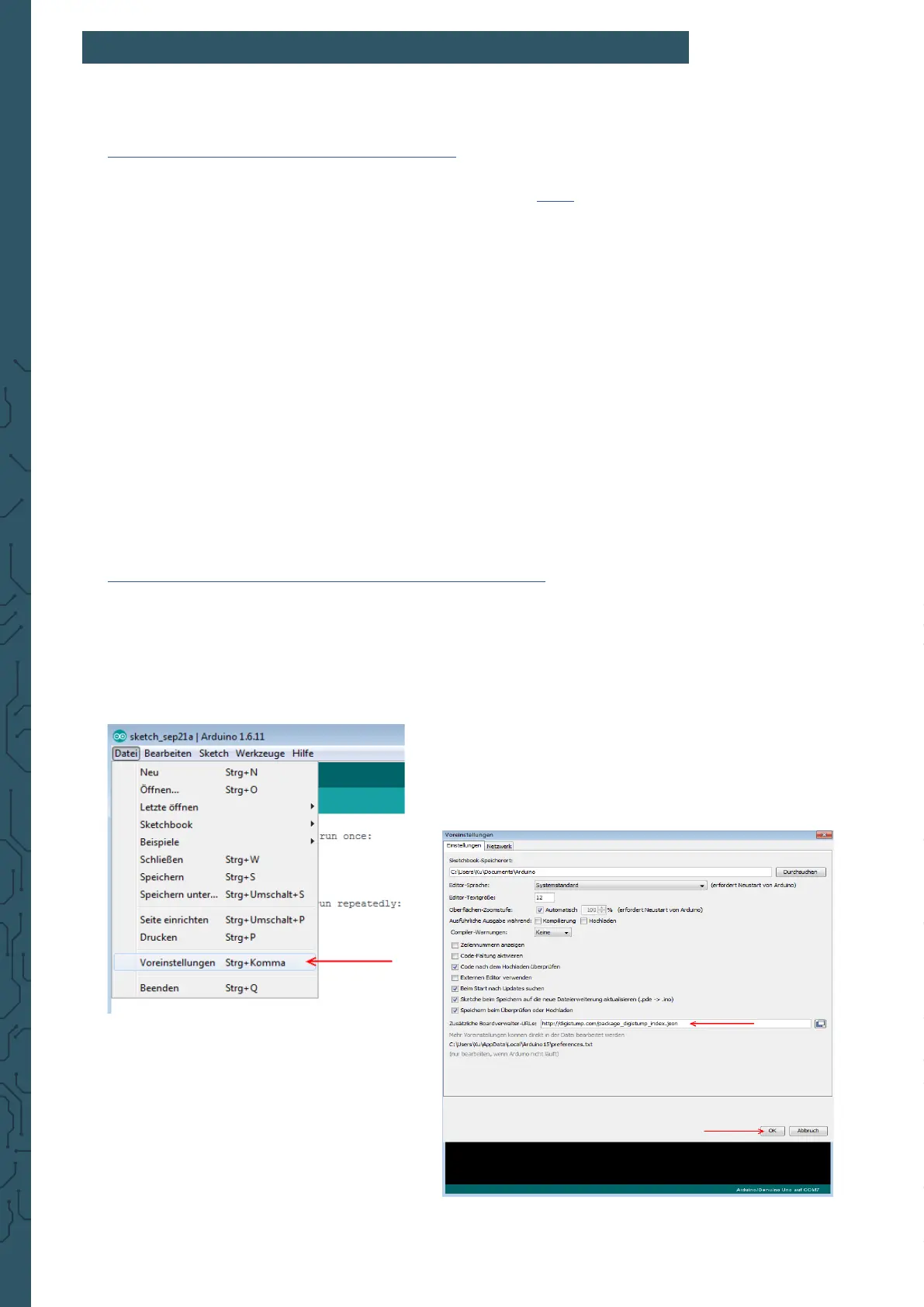The width and height of the screenshot is (924, 1307).
Task: Uncheck Beim Start nach Updates suchen
Action: (455, 989)
